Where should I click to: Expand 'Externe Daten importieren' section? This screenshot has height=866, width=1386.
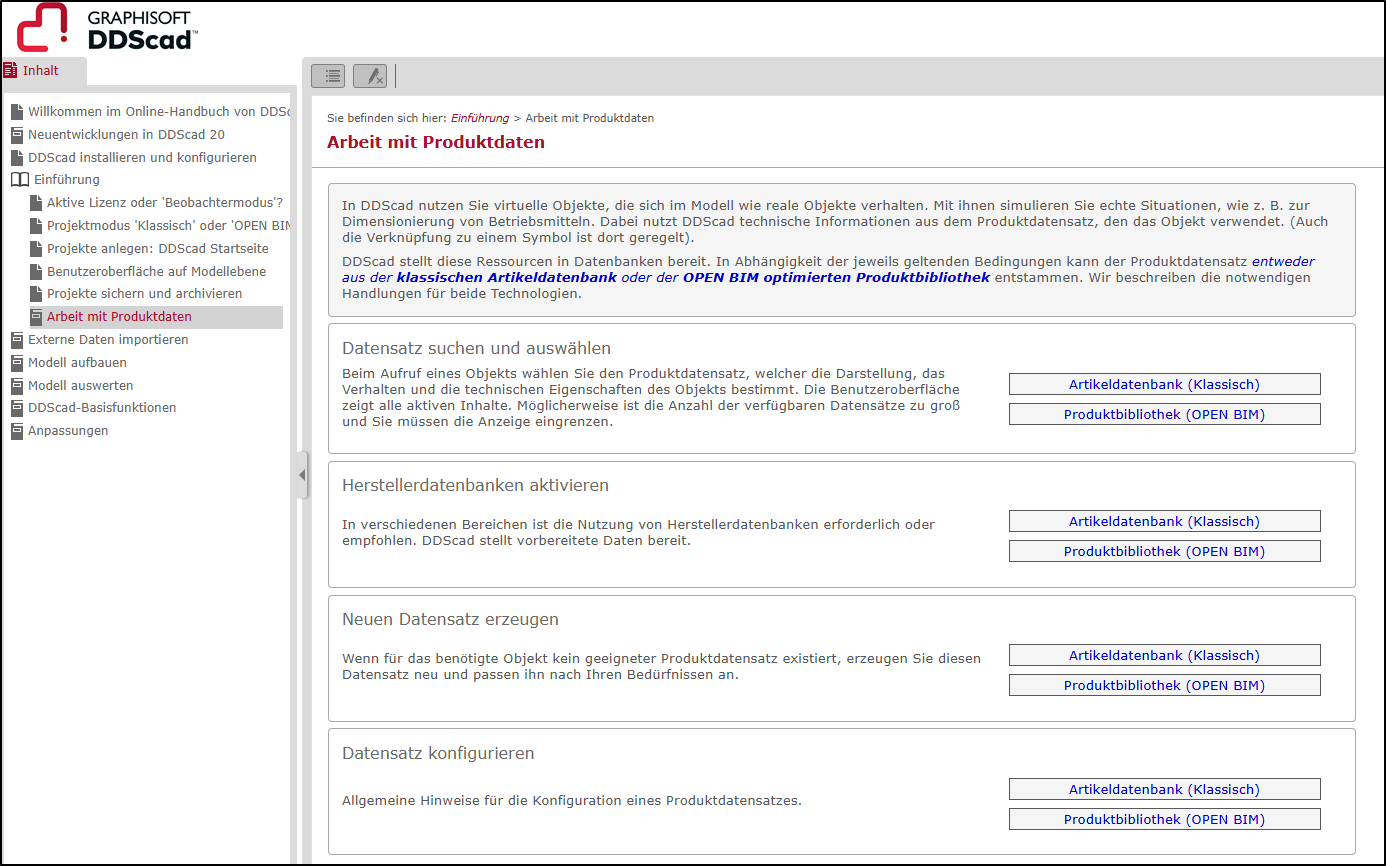(x=99, y=340)
